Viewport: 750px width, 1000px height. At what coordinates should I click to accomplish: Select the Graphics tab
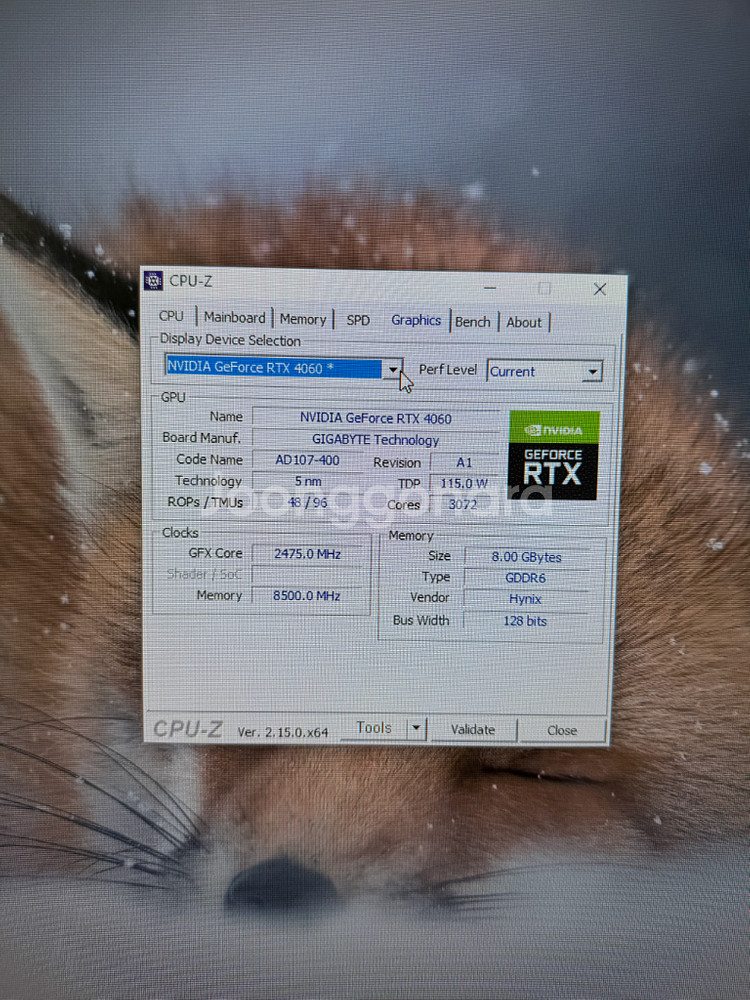point(416,320)
